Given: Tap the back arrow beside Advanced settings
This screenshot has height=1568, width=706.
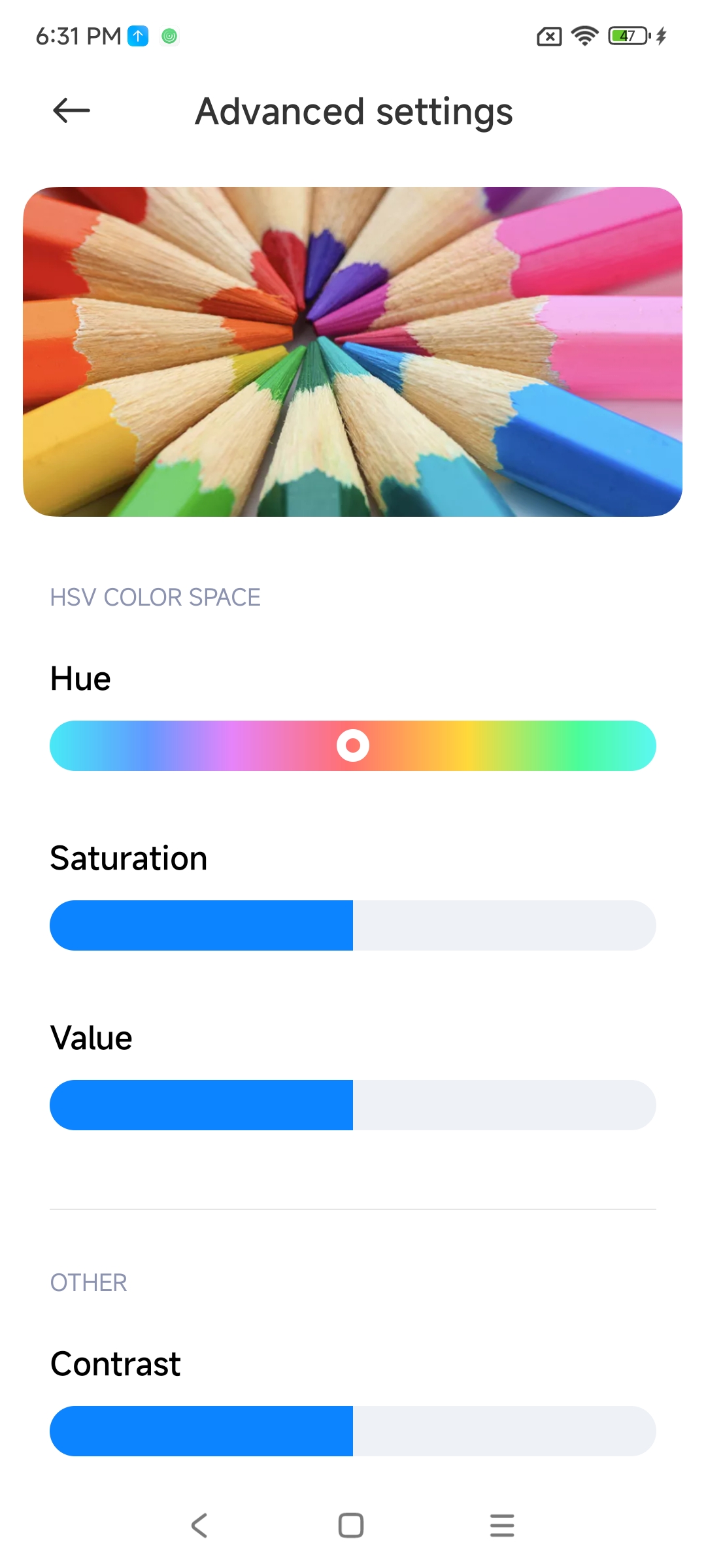Looking at the screenshot, I should pos(71,110).
